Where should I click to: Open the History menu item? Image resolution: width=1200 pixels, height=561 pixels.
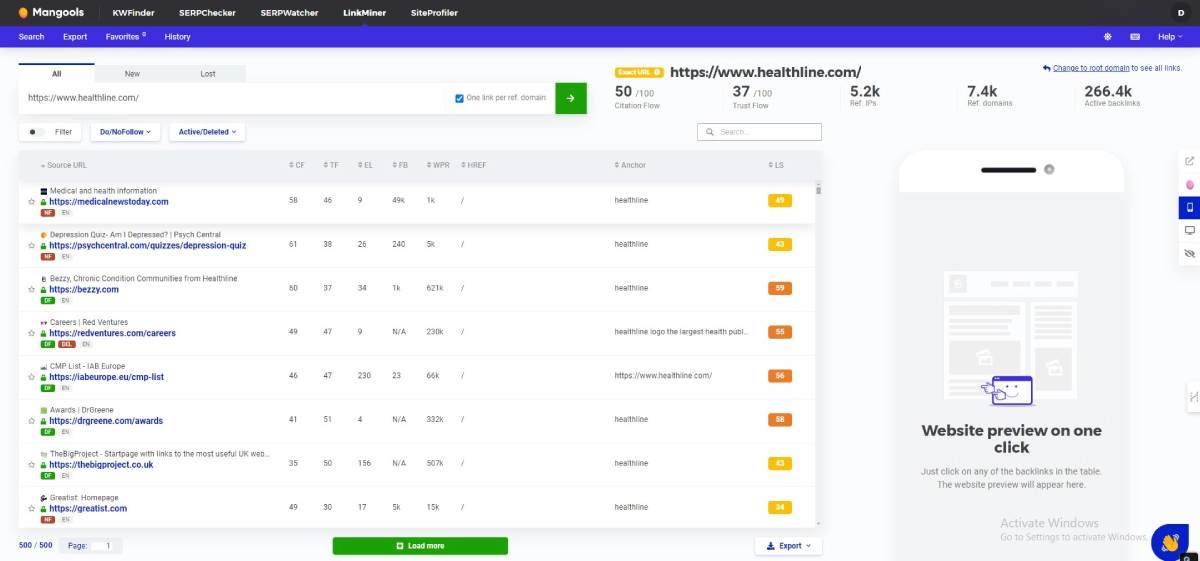pos(177,37)
